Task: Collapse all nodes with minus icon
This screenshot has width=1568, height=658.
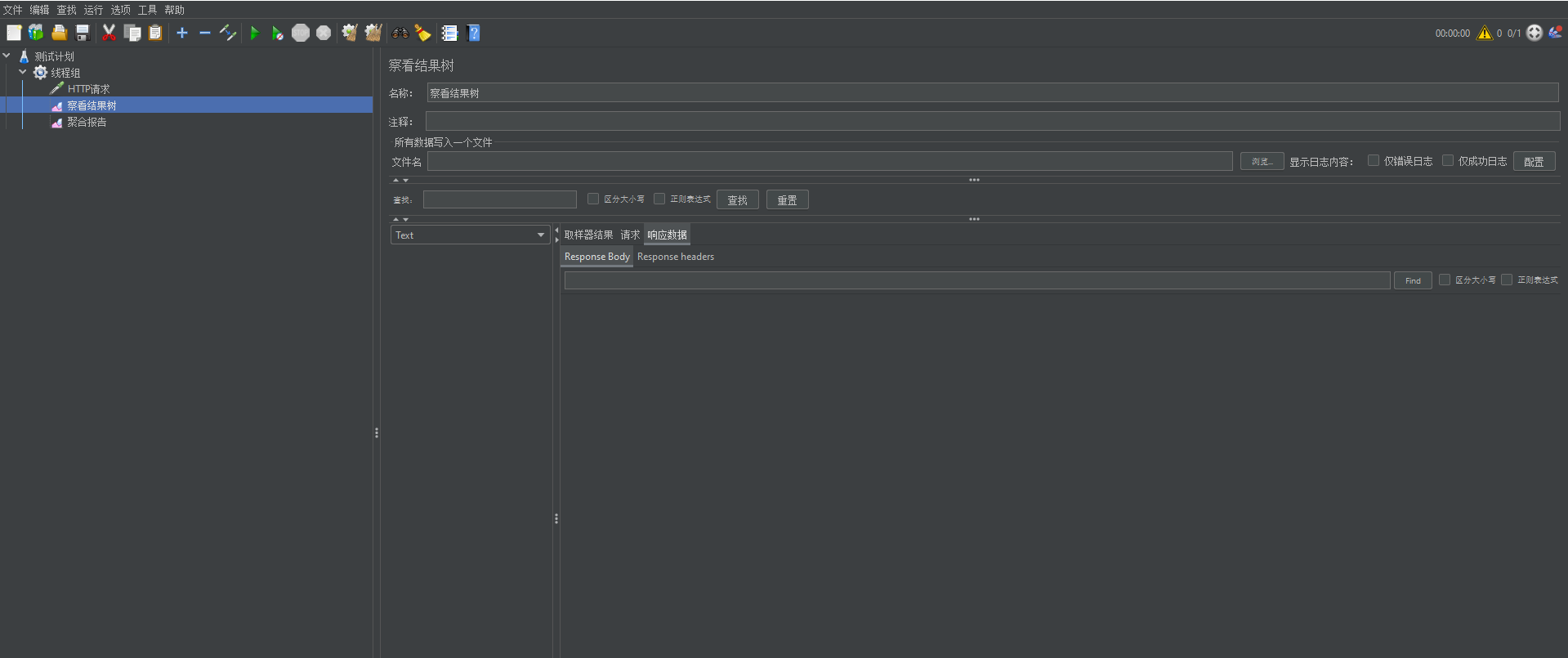Action: [205, 33]
